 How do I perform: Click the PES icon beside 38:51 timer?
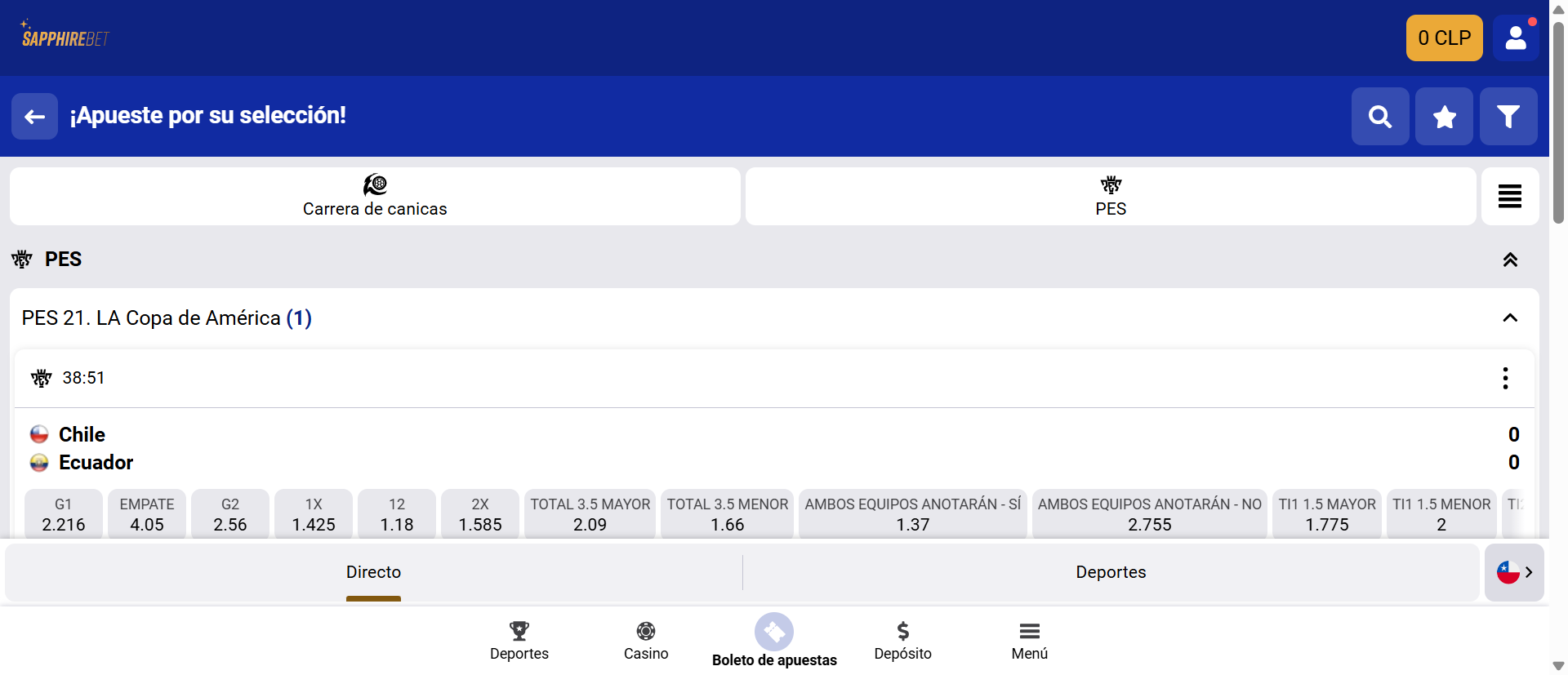(x=41, y=378)
